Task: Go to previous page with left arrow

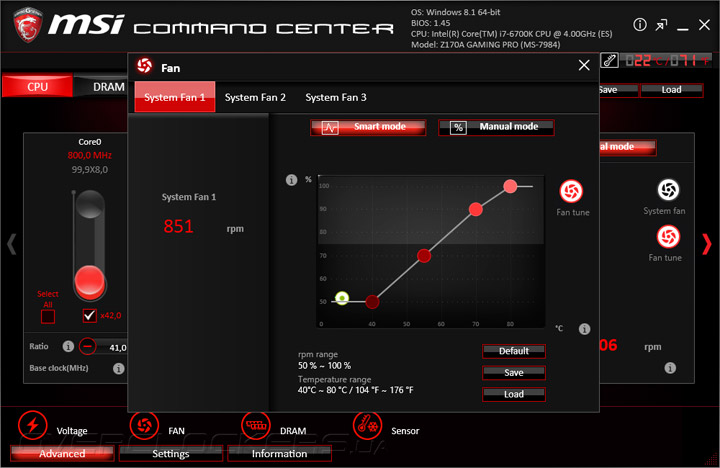Action: pos(11,244)
